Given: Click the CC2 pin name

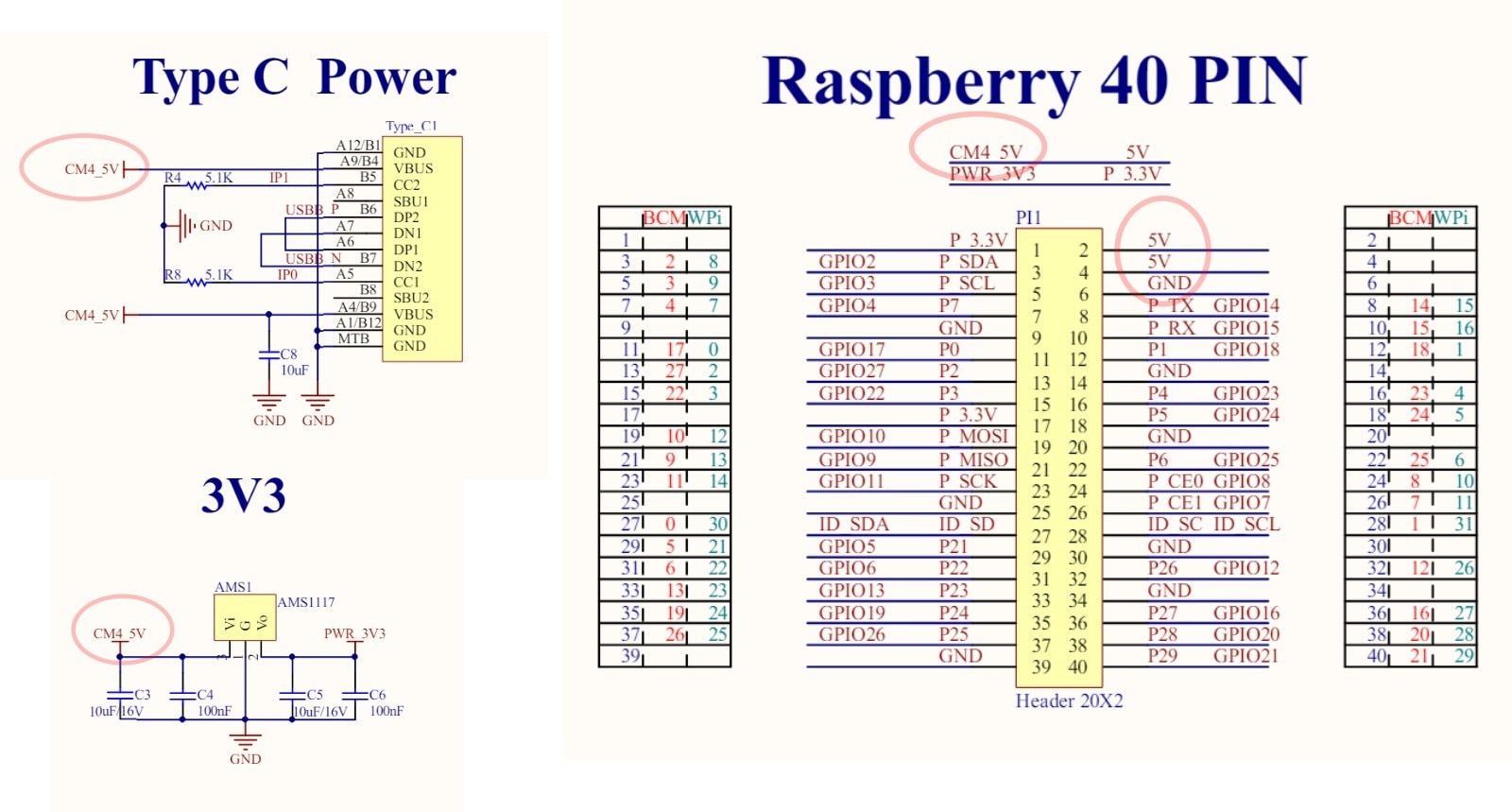Looking at the screenshot, I should 406,185.
